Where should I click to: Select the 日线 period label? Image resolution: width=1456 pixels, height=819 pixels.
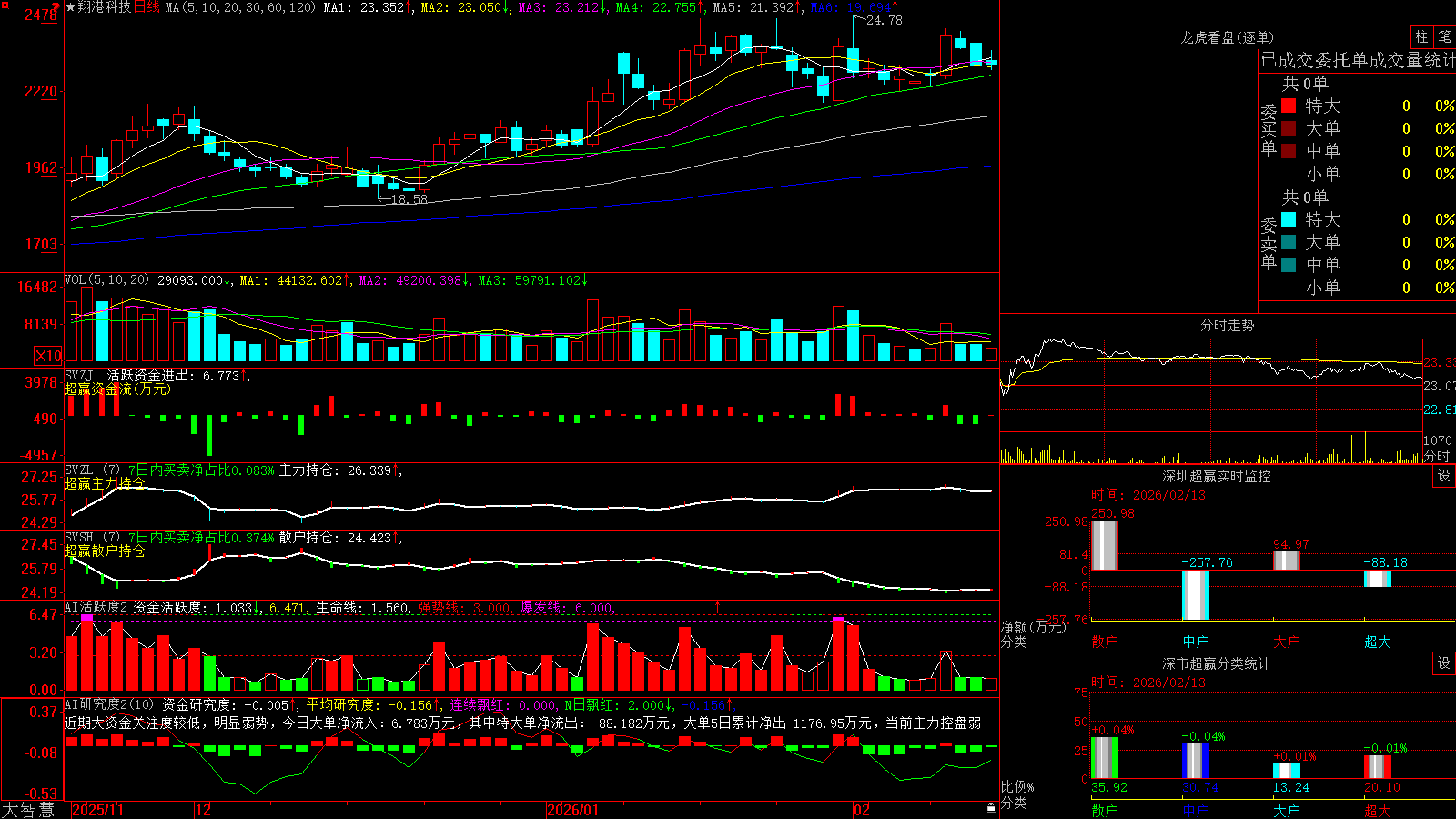pyautogui.click(x=147, y=7)
